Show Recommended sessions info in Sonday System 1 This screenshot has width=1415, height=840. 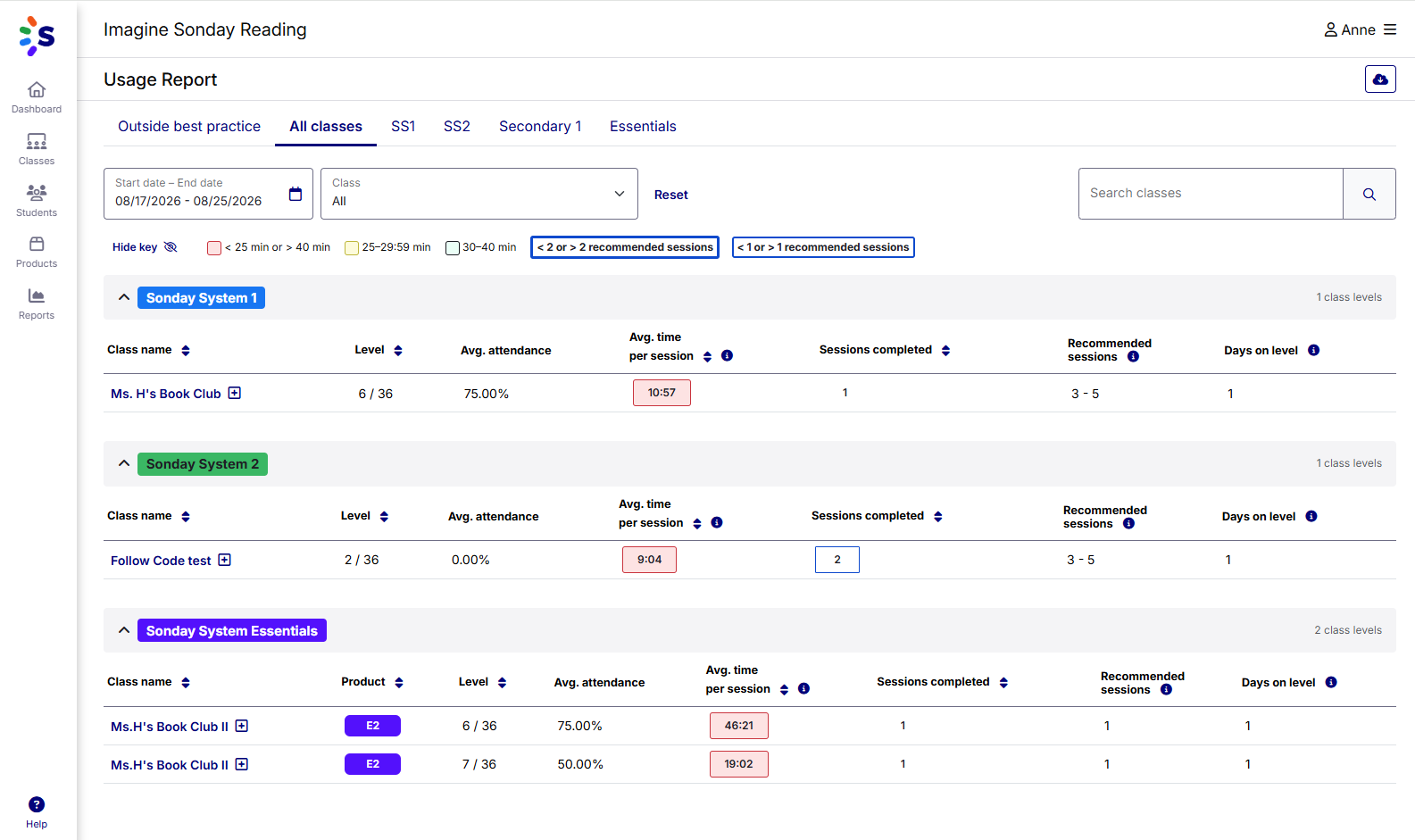click(1133, 357)
